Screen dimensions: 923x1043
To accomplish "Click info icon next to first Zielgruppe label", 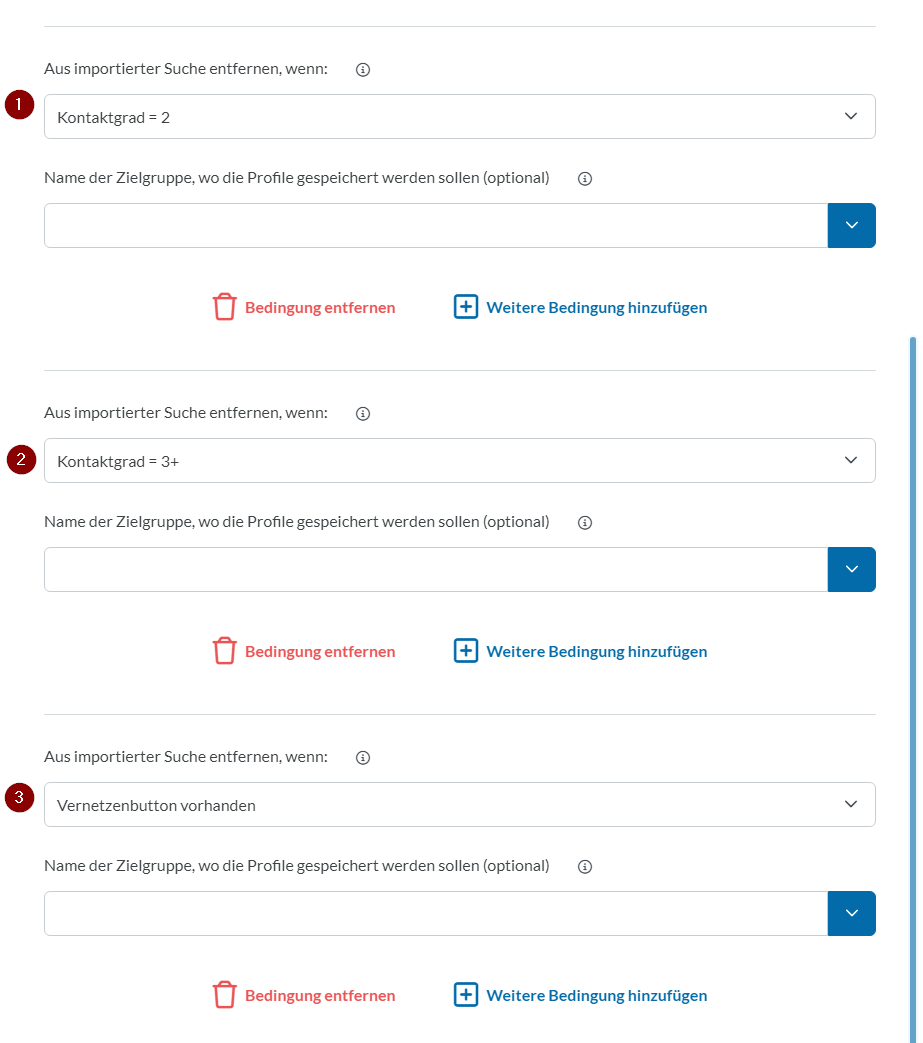I will point(585,178).
